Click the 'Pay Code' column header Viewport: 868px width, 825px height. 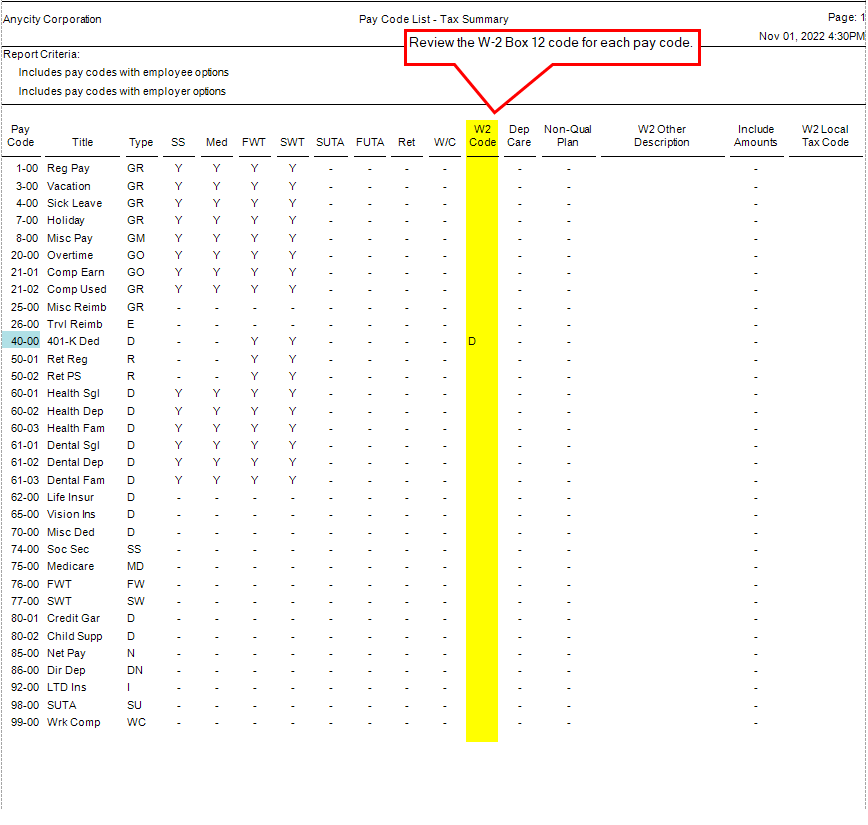[20, 136]
